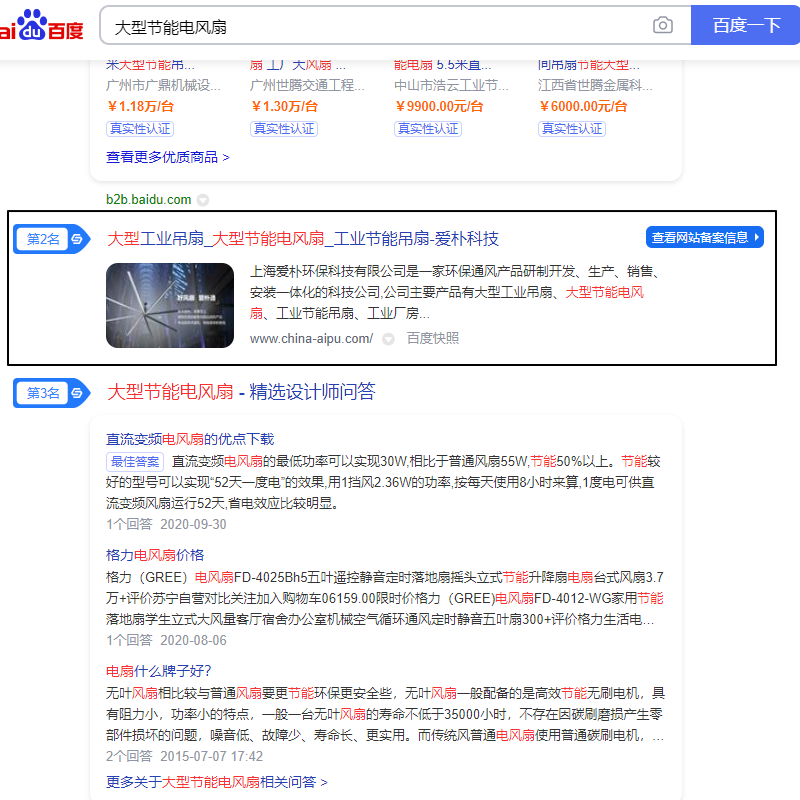The width and height of the screenshot is (800, 800).
Task: Select price ¥1.30万/台
Action: coord(284,106)
